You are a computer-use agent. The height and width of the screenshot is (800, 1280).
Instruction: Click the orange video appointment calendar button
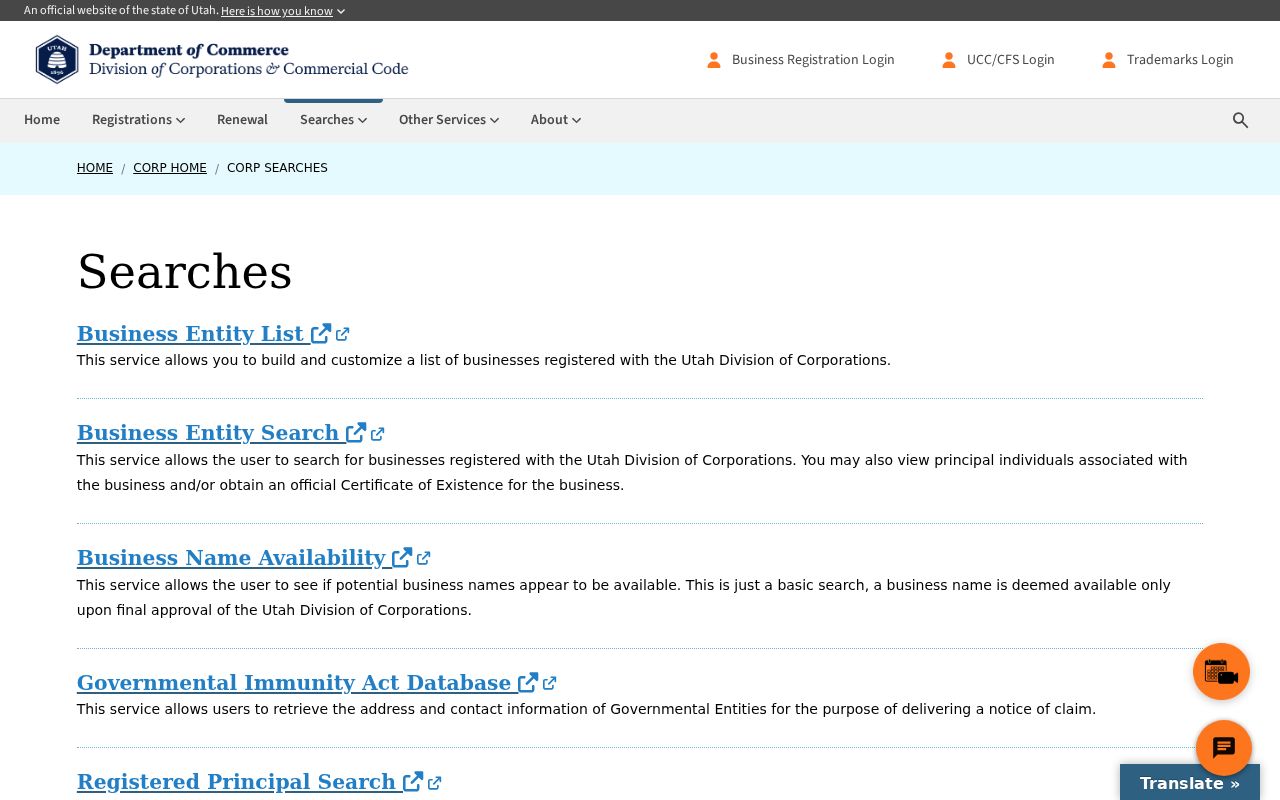pos(1221,671)
